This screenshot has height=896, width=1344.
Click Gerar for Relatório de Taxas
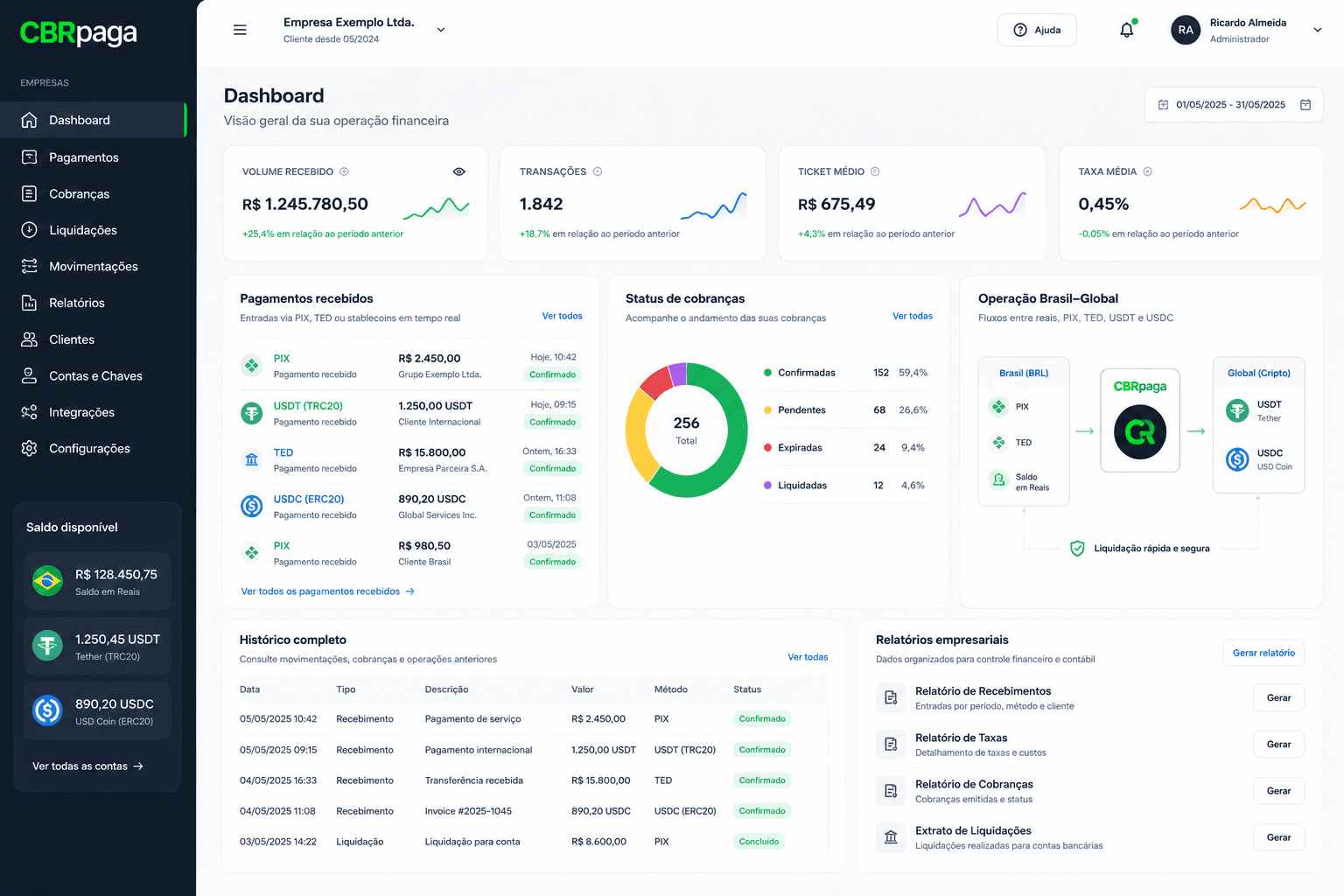pyautogui.click(x=1278, y=744)
